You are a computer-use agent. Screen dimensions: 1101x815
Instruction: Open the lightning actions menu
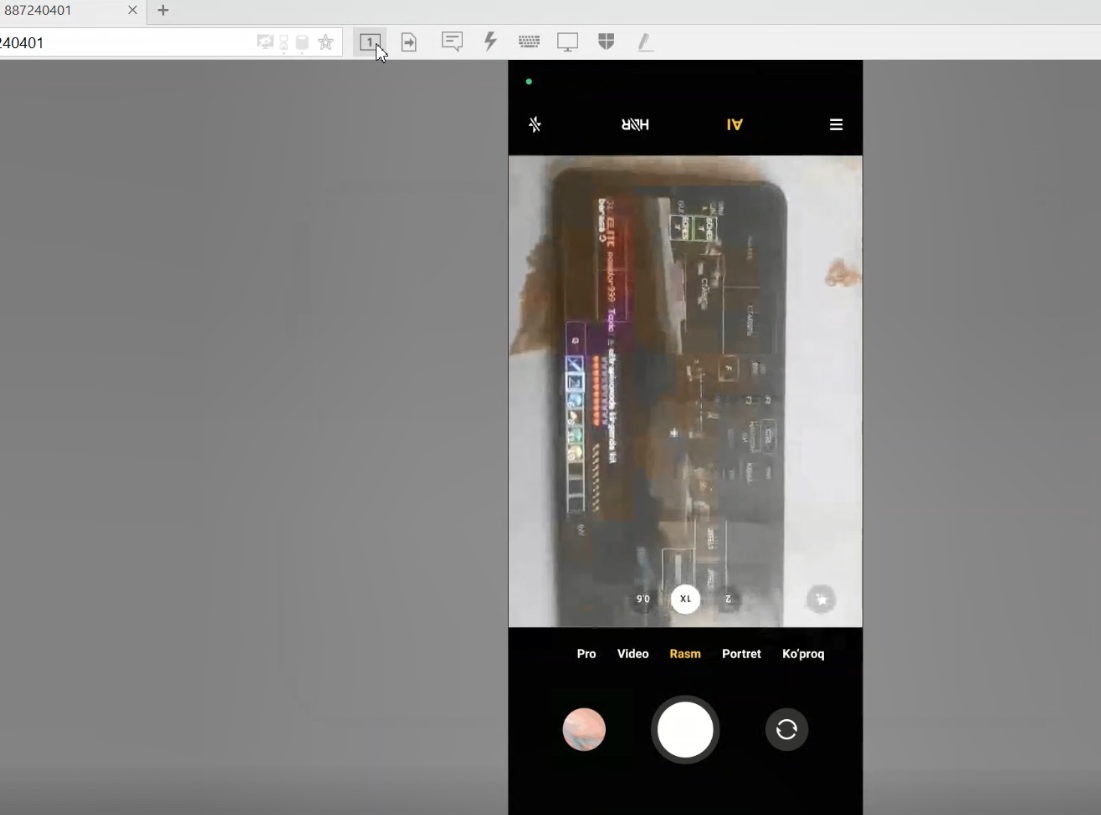pyautogui.click(x=490, y=41)
